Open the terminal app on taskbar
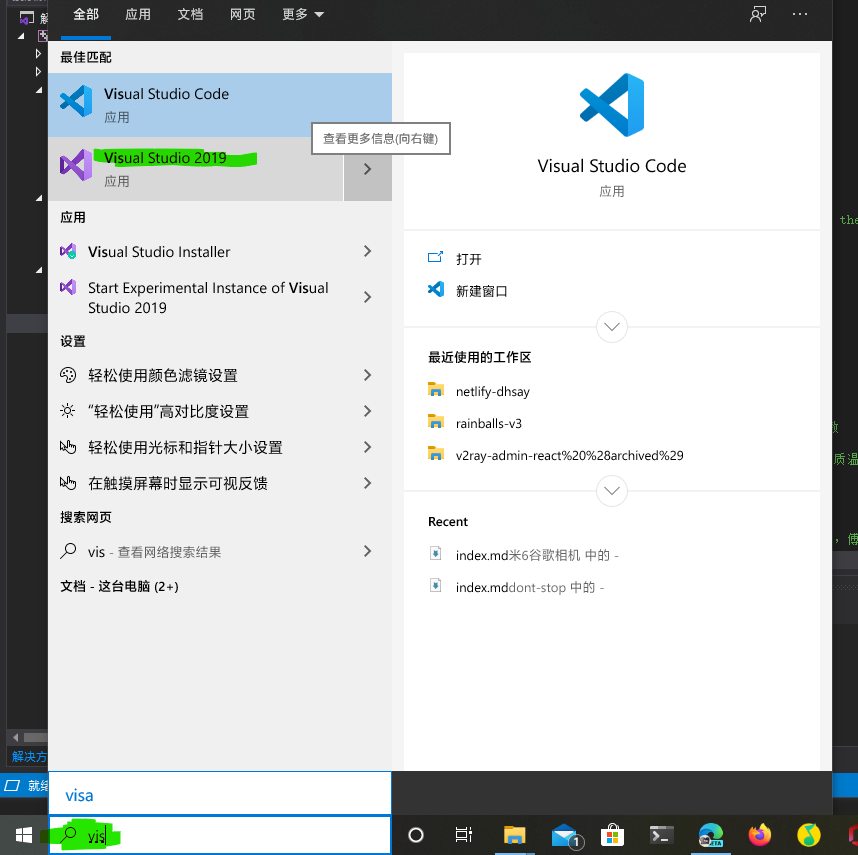The height and width of the screenshot is (855, 858). pos(661,835)
